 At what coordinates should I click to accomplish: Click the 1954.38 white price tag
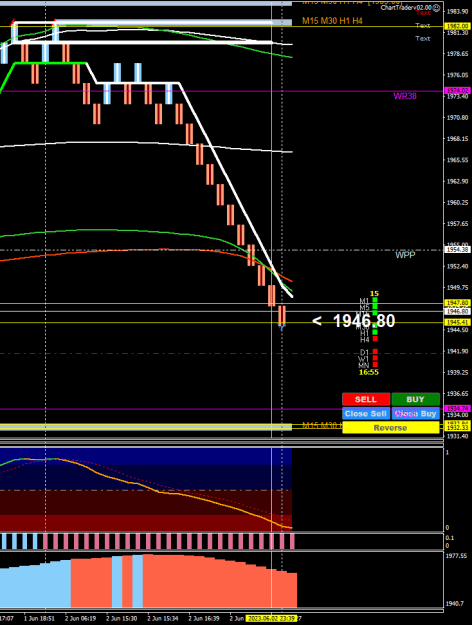coord(458,250)
